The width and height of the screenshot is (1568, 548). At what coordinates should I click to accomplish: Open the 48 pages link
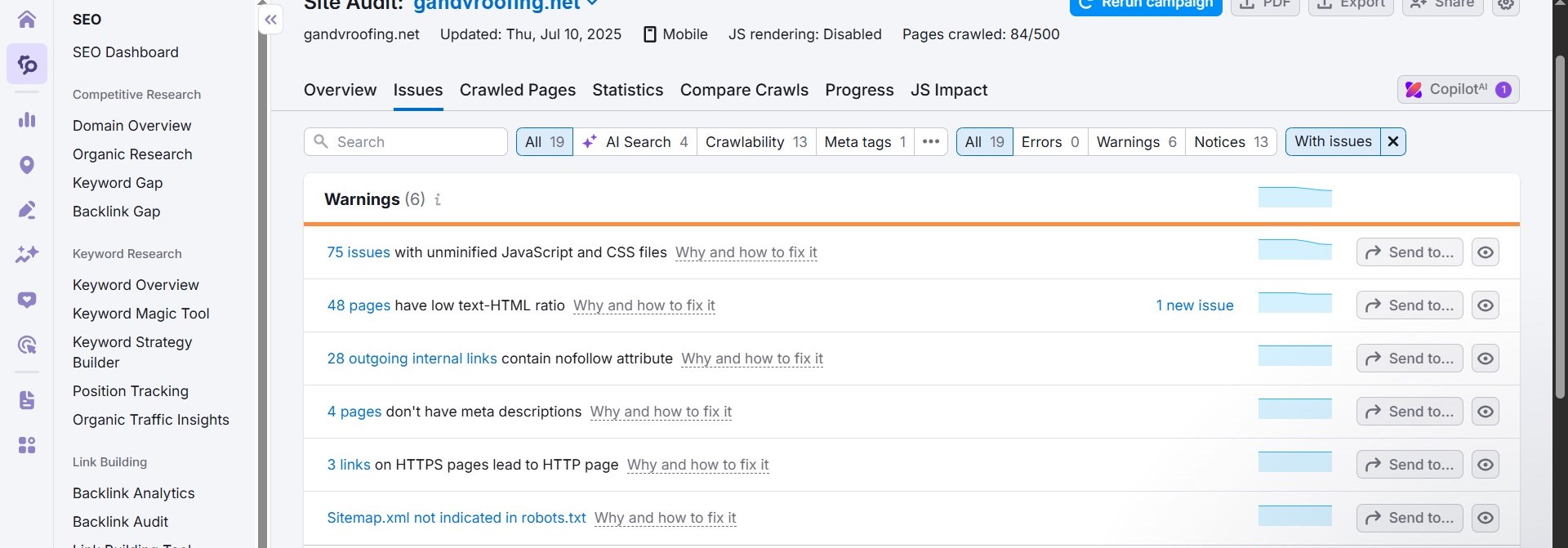click(359, 305)
